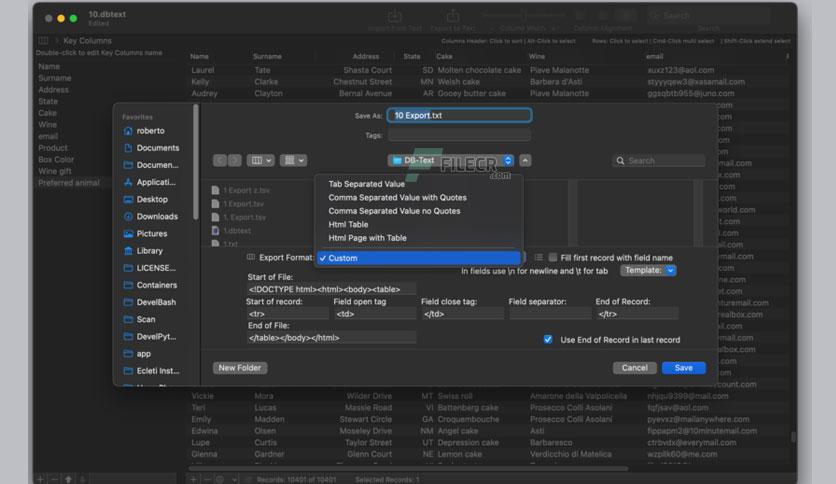Click the magnifier icon in the dialog search field
The image size is (836, 484).
click(620, 160)
